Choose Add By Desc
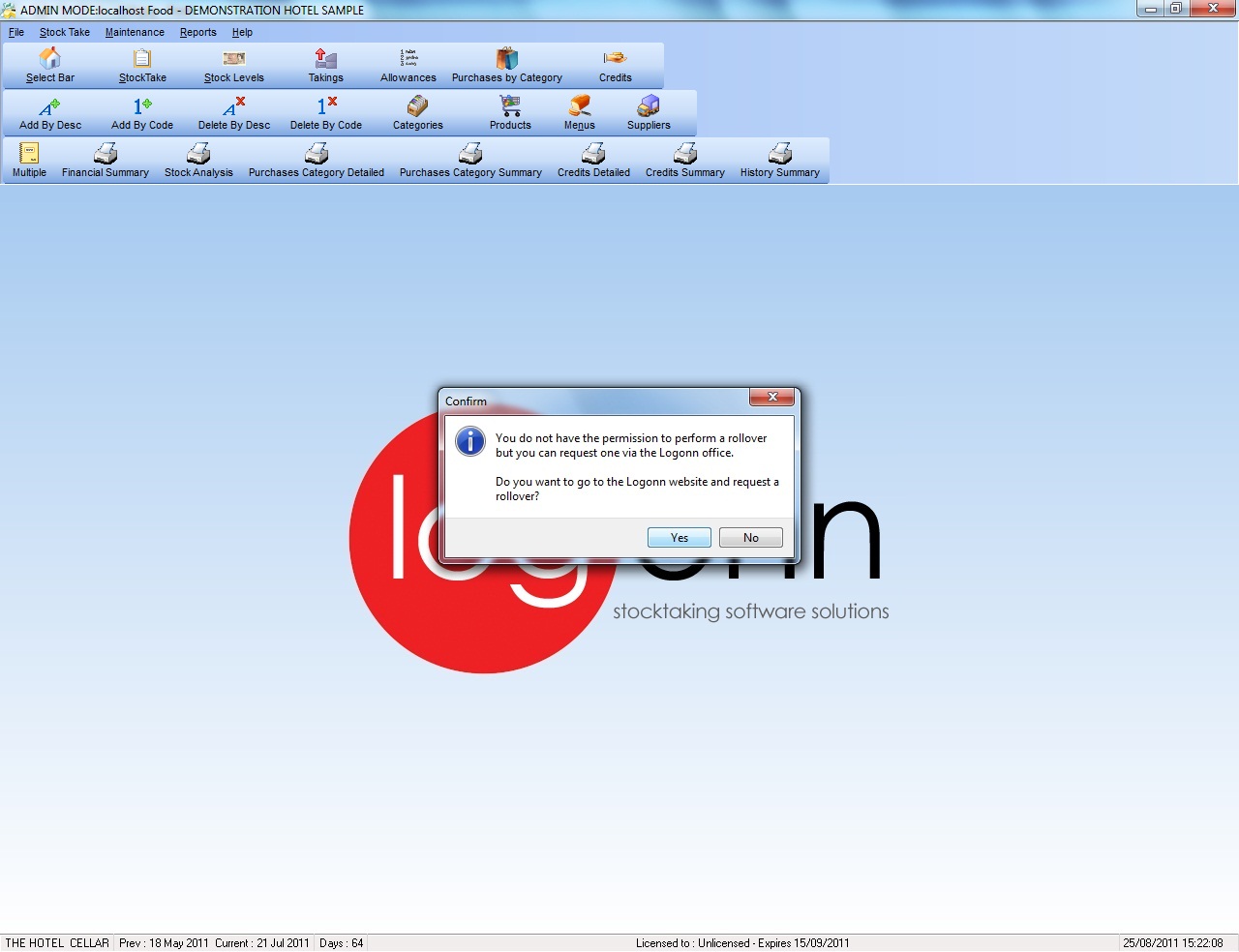This screenshot has width=1239, height=952. coord(50,113)
